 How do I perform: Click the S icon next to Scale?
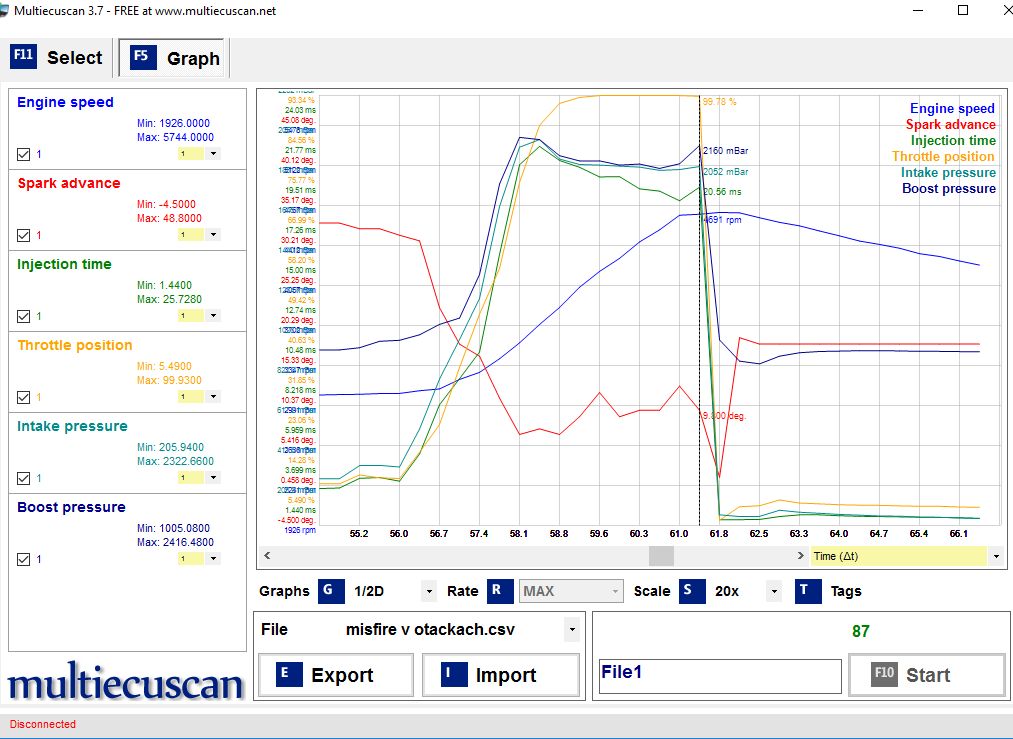point(691,591)
